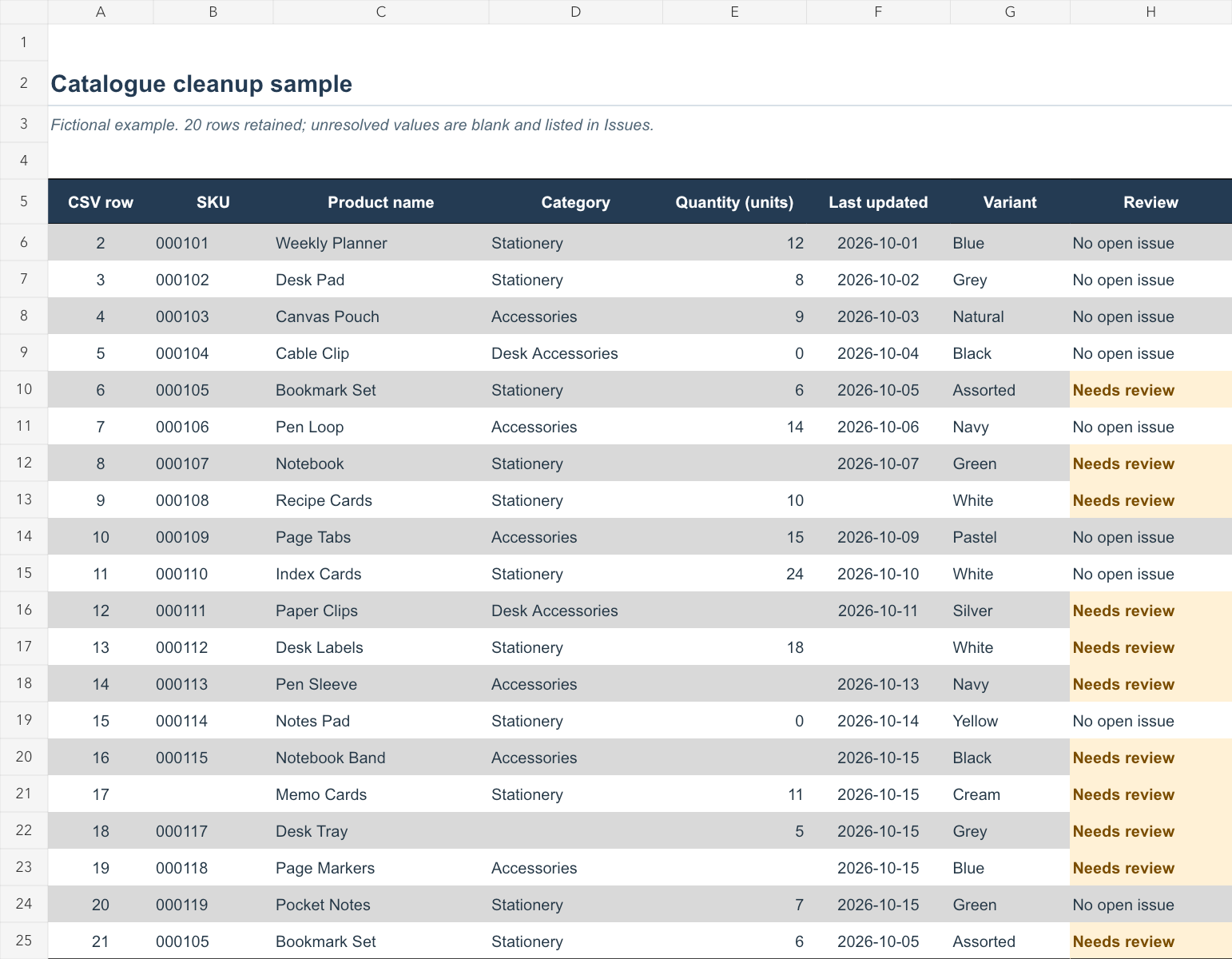
Task: Click 'No open issue' in Pocket Notes row
Action: [1151, 905]
